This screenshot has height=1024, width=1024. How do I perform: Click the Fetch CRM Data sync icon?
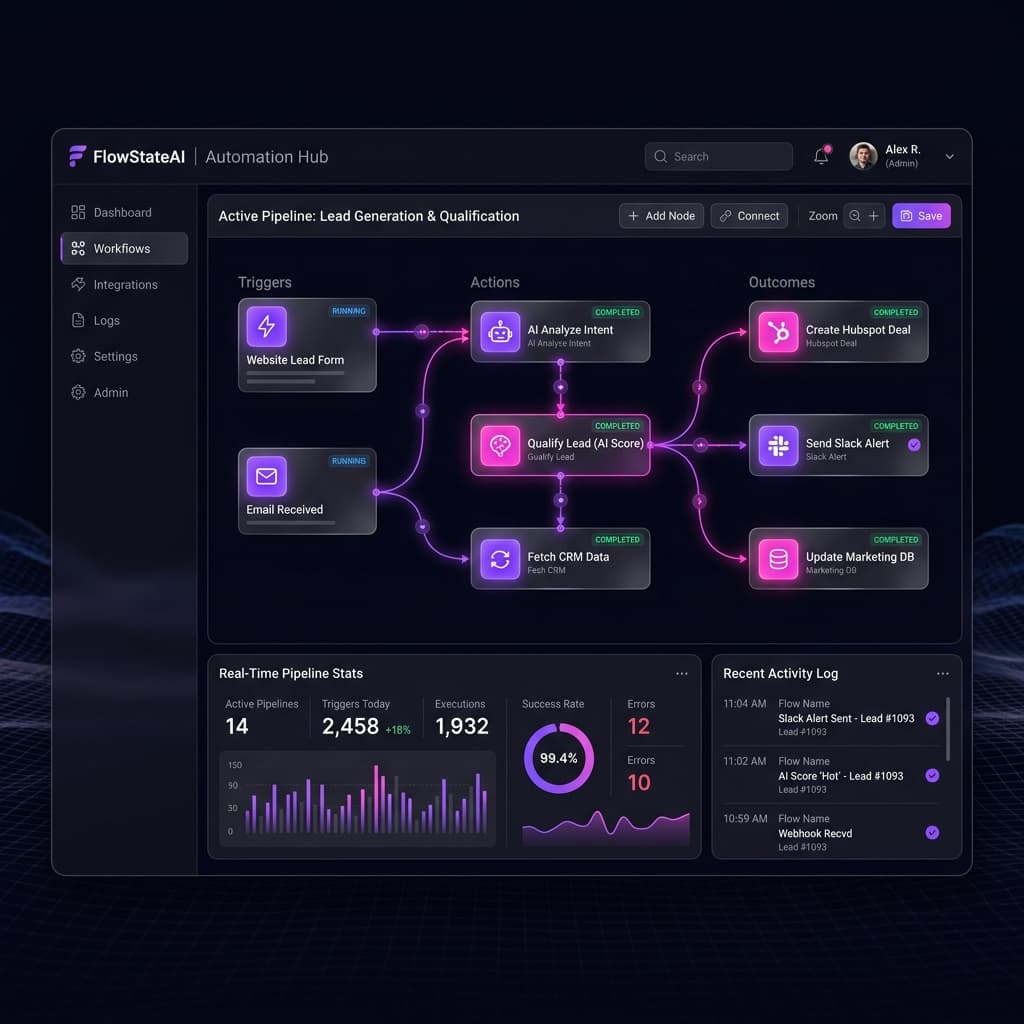click(500, 559)
